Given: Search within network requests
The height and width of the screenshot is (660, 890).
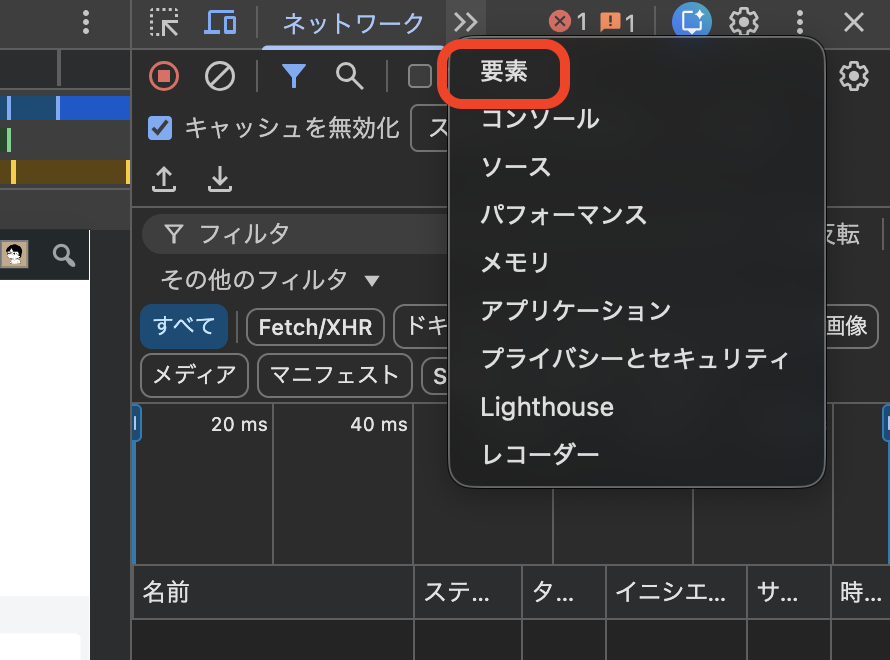Looking at the screenshot, I should [347, 76].
